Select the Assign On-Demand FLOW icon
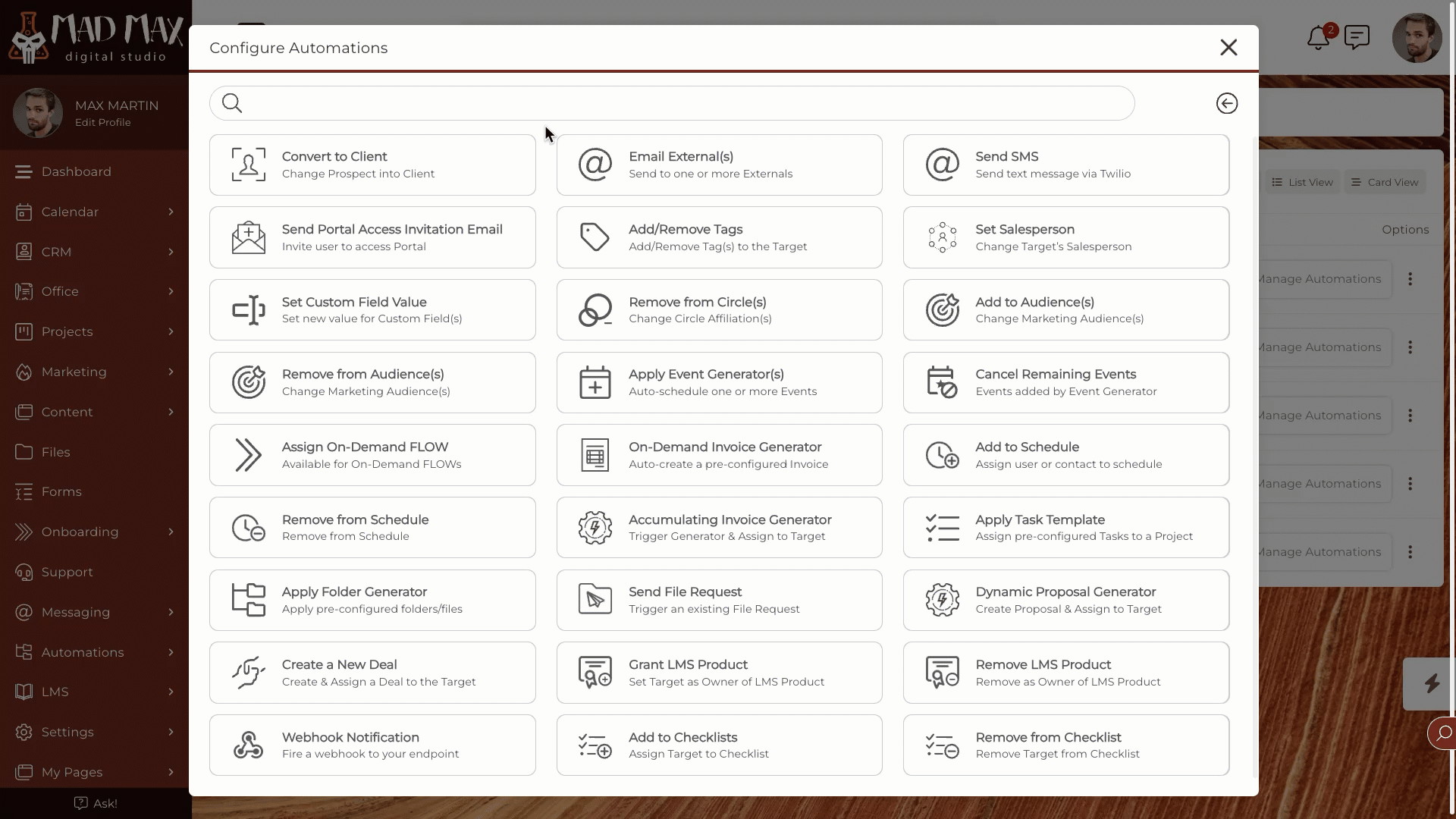 [x=248, y=455]
